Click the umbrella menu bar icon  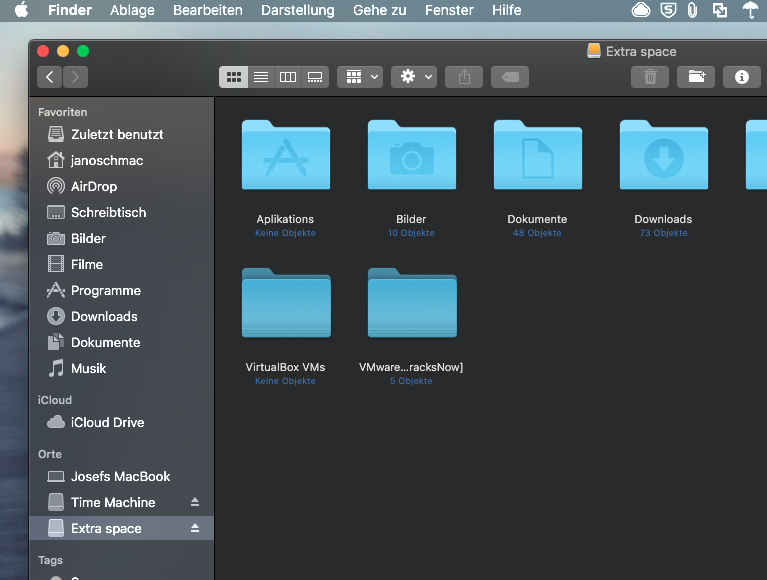point(750,10)
